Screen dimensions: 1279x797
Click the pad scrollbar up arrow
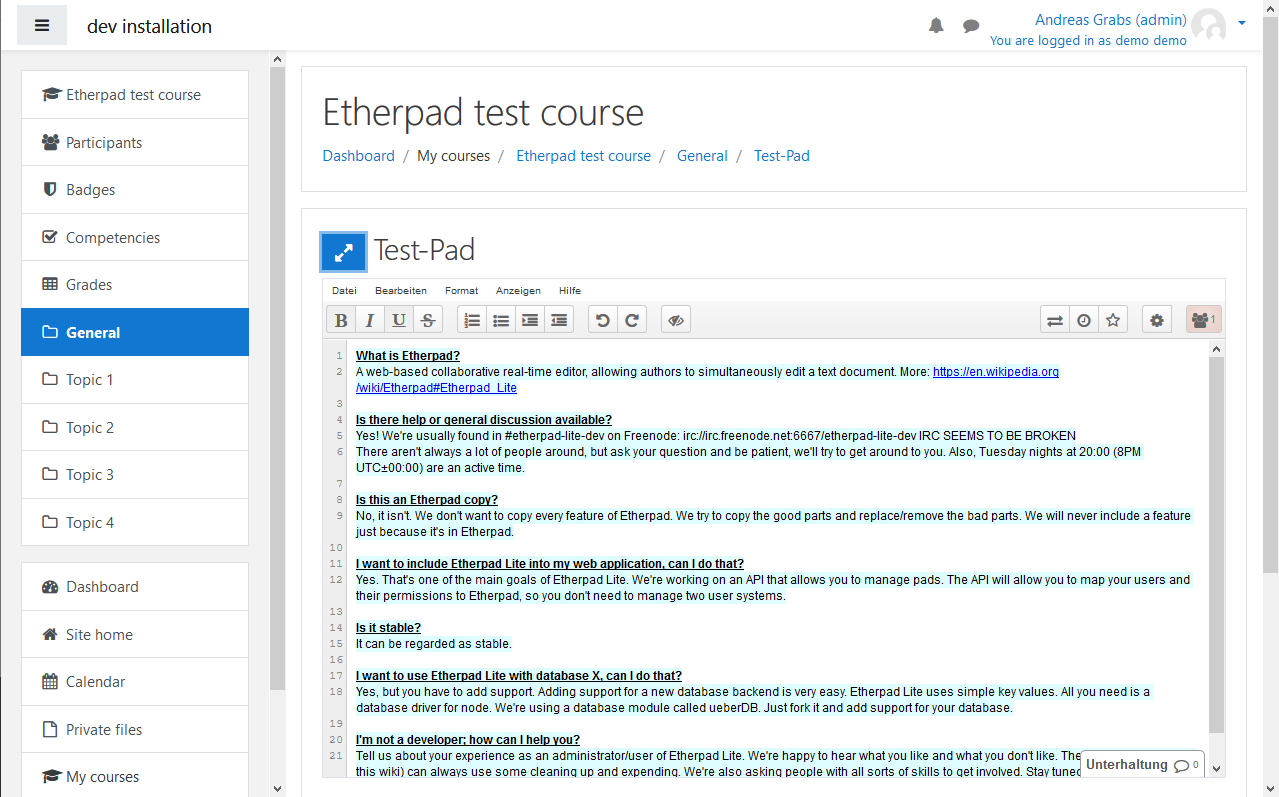tap(1216, 349)
